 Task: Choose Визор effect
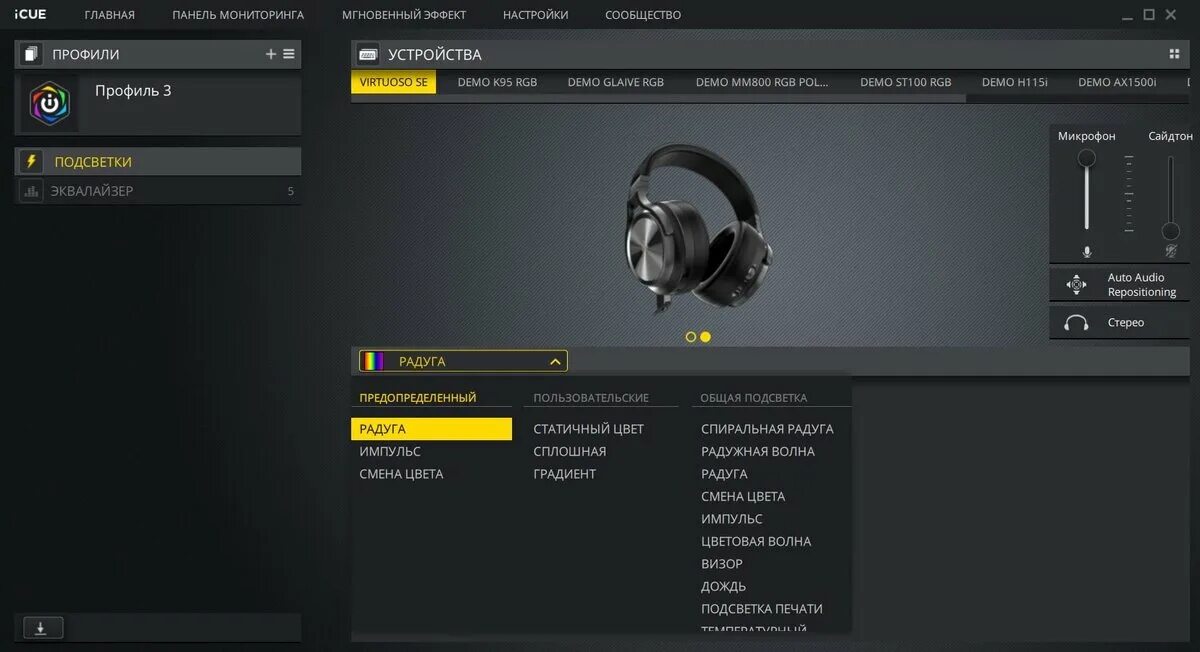tap(722, 564)
